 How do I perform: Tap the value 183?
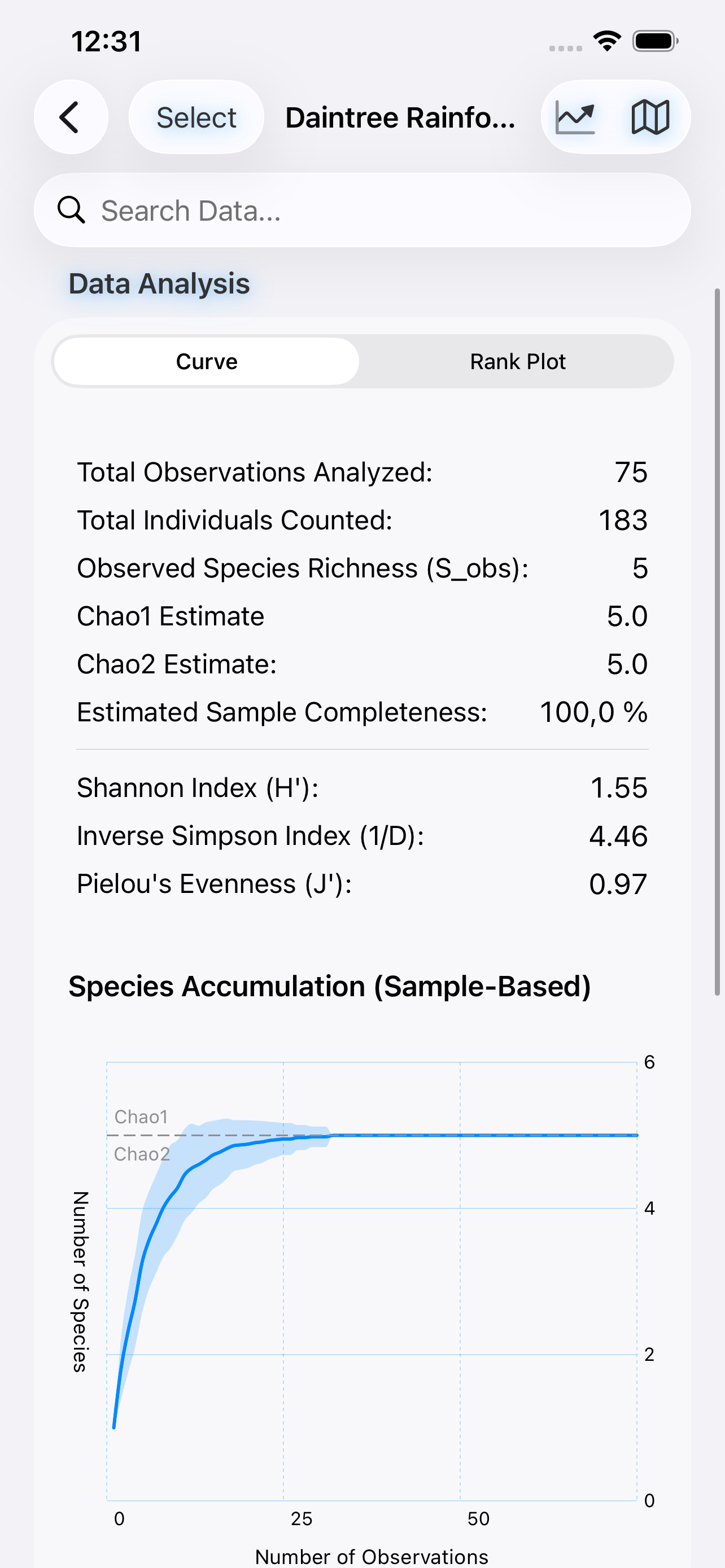coord(623,520)
